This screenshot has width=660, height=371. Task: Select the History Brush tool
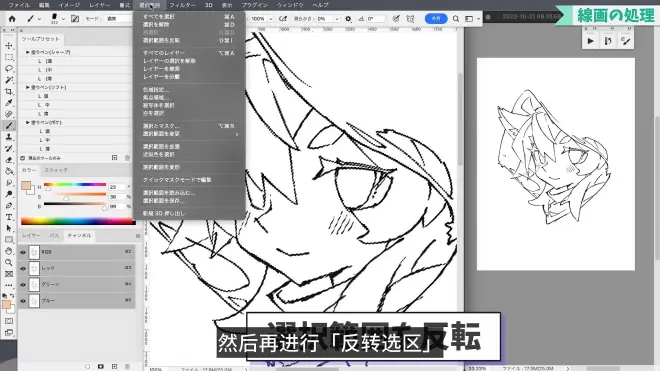9,148
